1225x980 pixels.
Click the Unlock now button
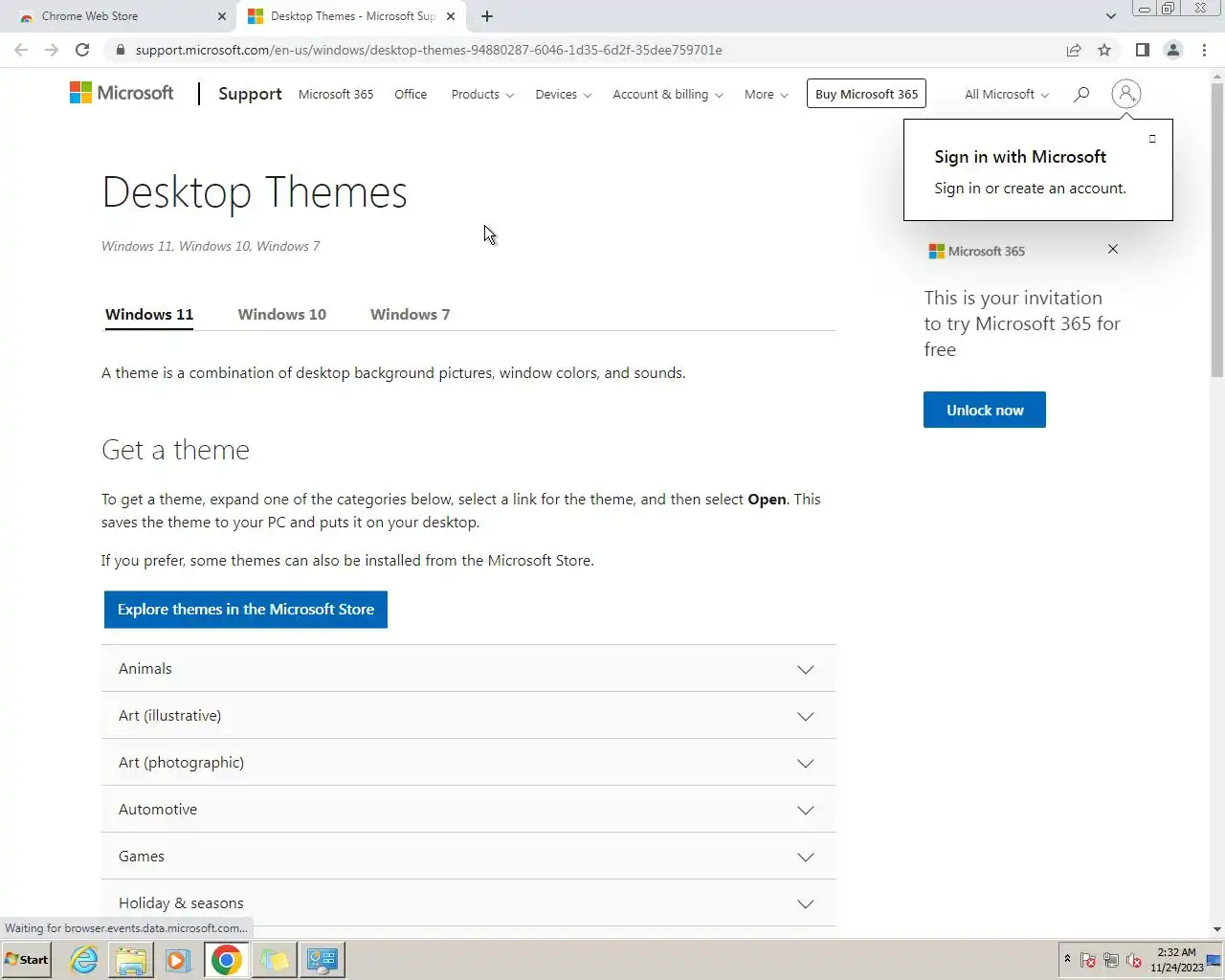click(x=984, y=410)
